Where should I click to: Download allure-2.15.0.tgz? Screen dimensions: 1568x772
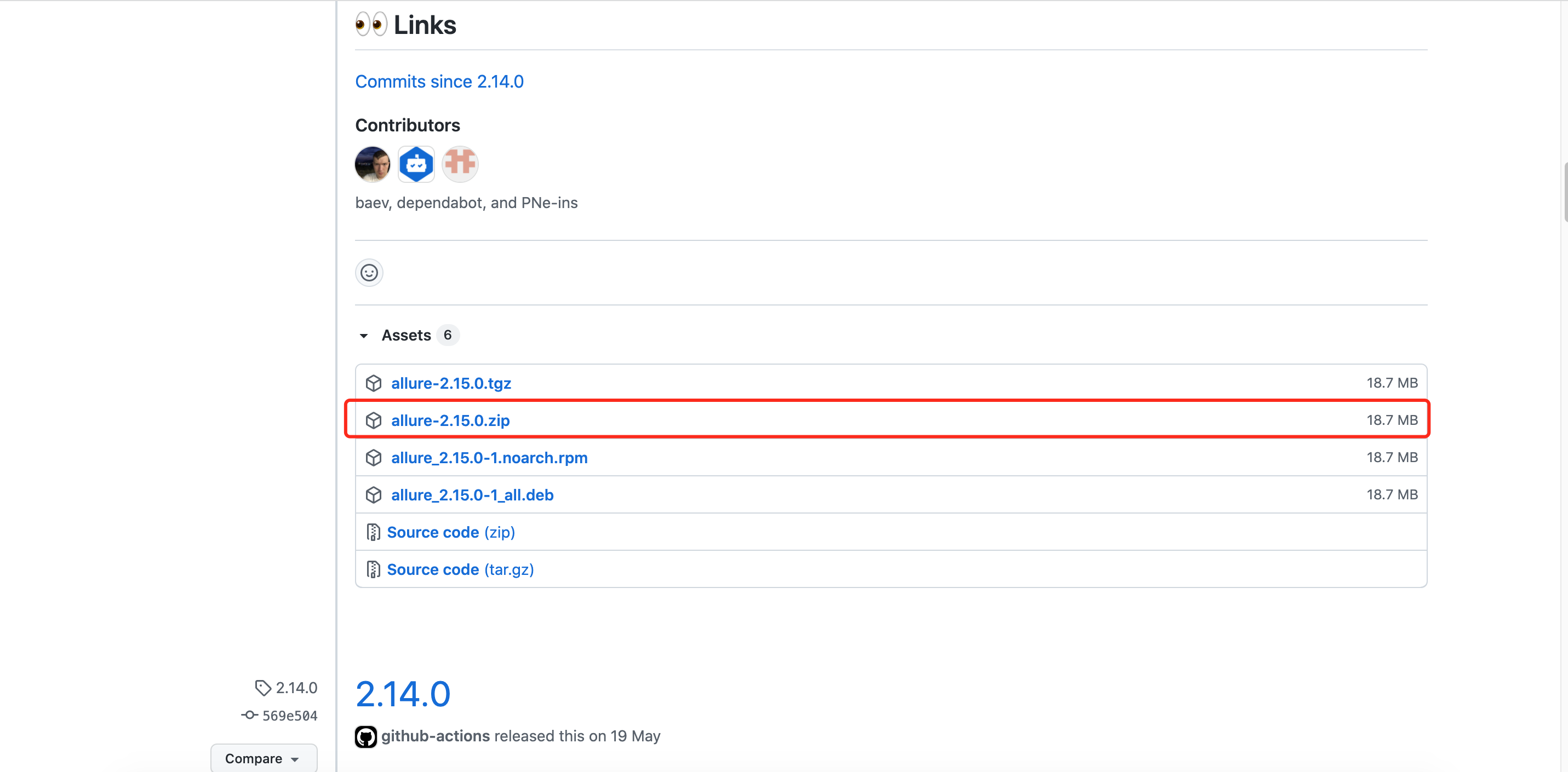[x=451, y=383]
